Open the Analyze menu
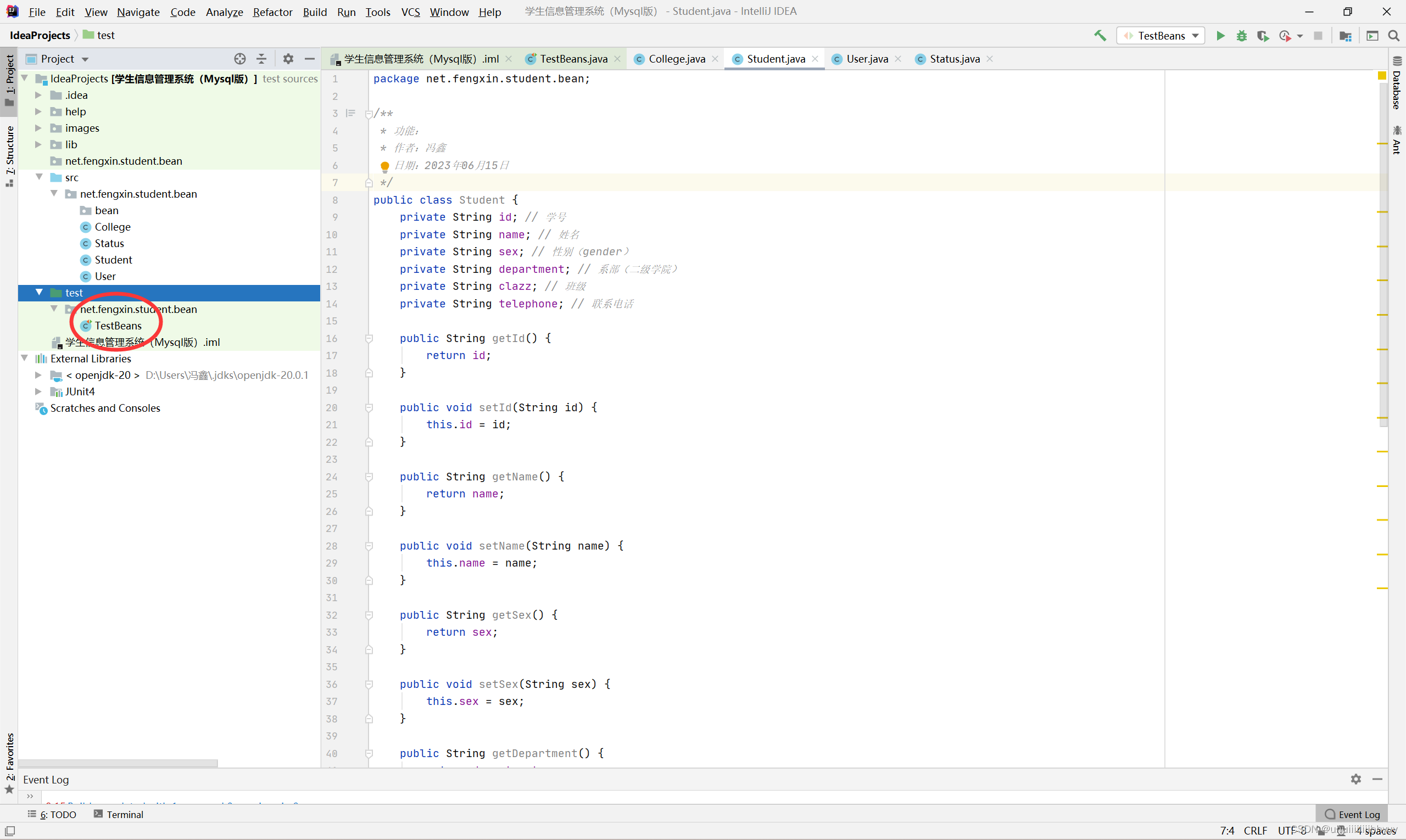The image size is (1406, 840). [224, 12]
